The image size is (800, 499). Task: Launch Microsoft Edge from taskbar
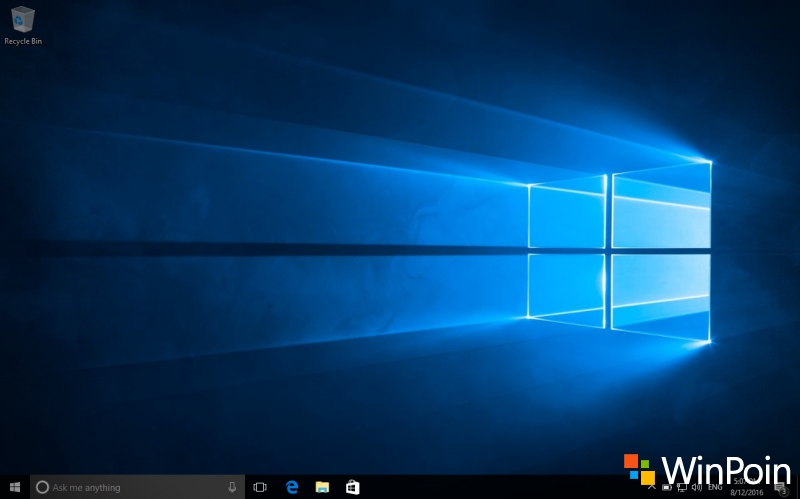[x=292, y=487]
